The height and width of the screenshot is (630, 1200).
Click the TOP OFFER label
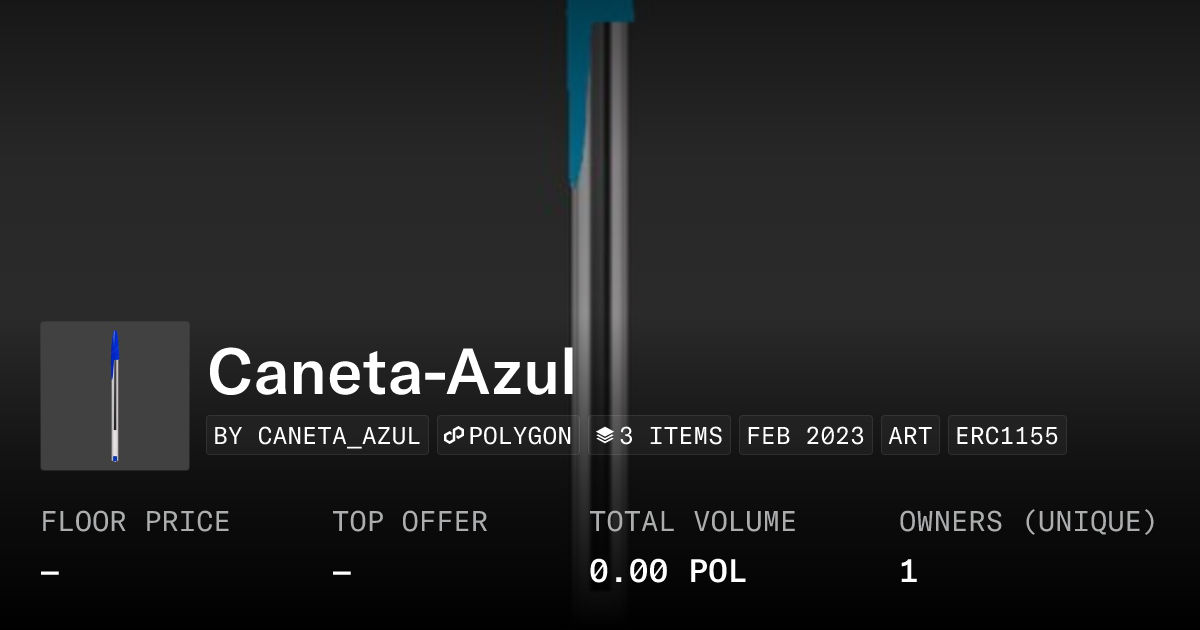pyautogui.click(x=410, y=522)
